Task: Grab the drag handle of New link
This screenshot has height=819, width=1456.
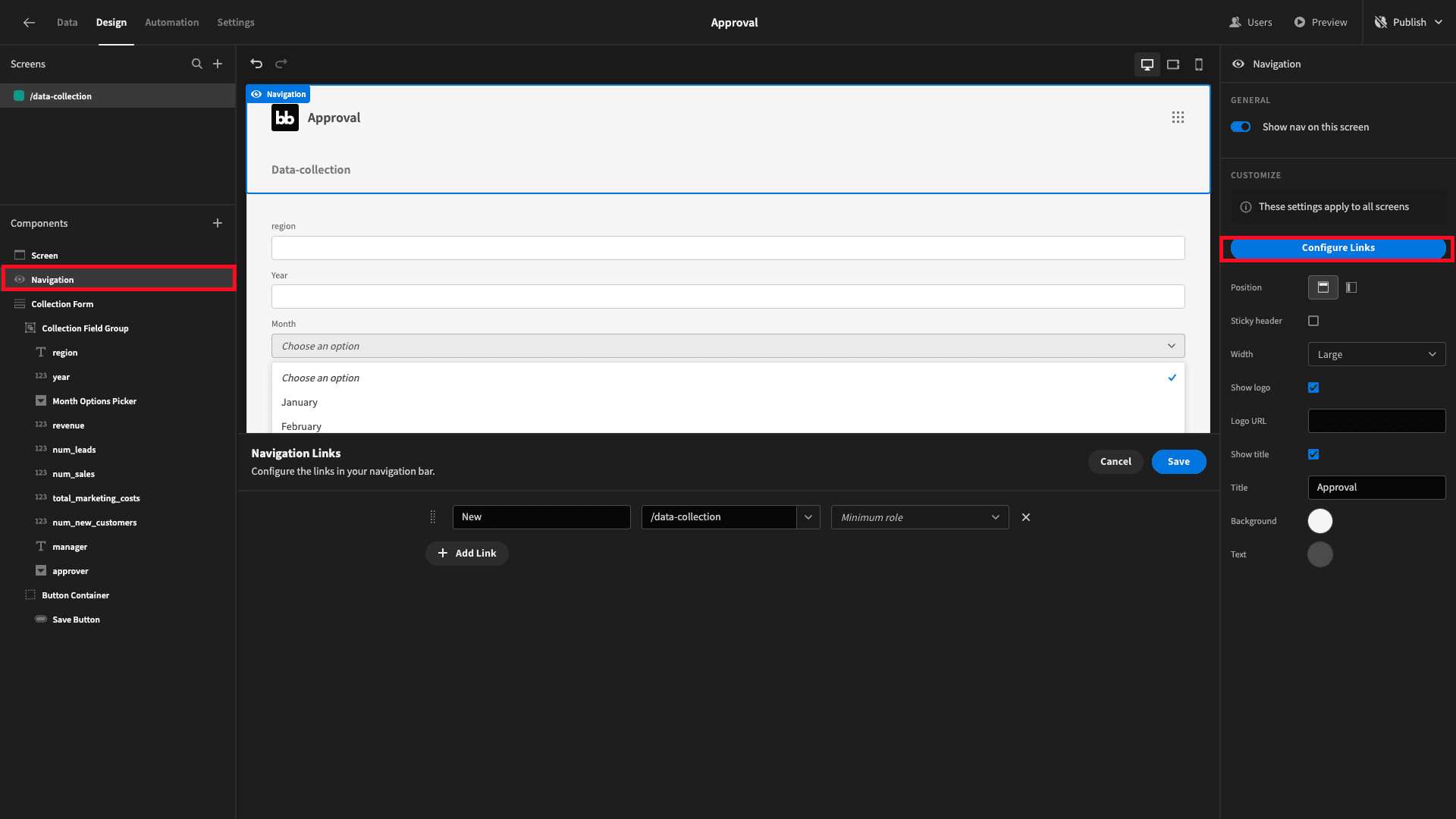Action: [433, 517]
